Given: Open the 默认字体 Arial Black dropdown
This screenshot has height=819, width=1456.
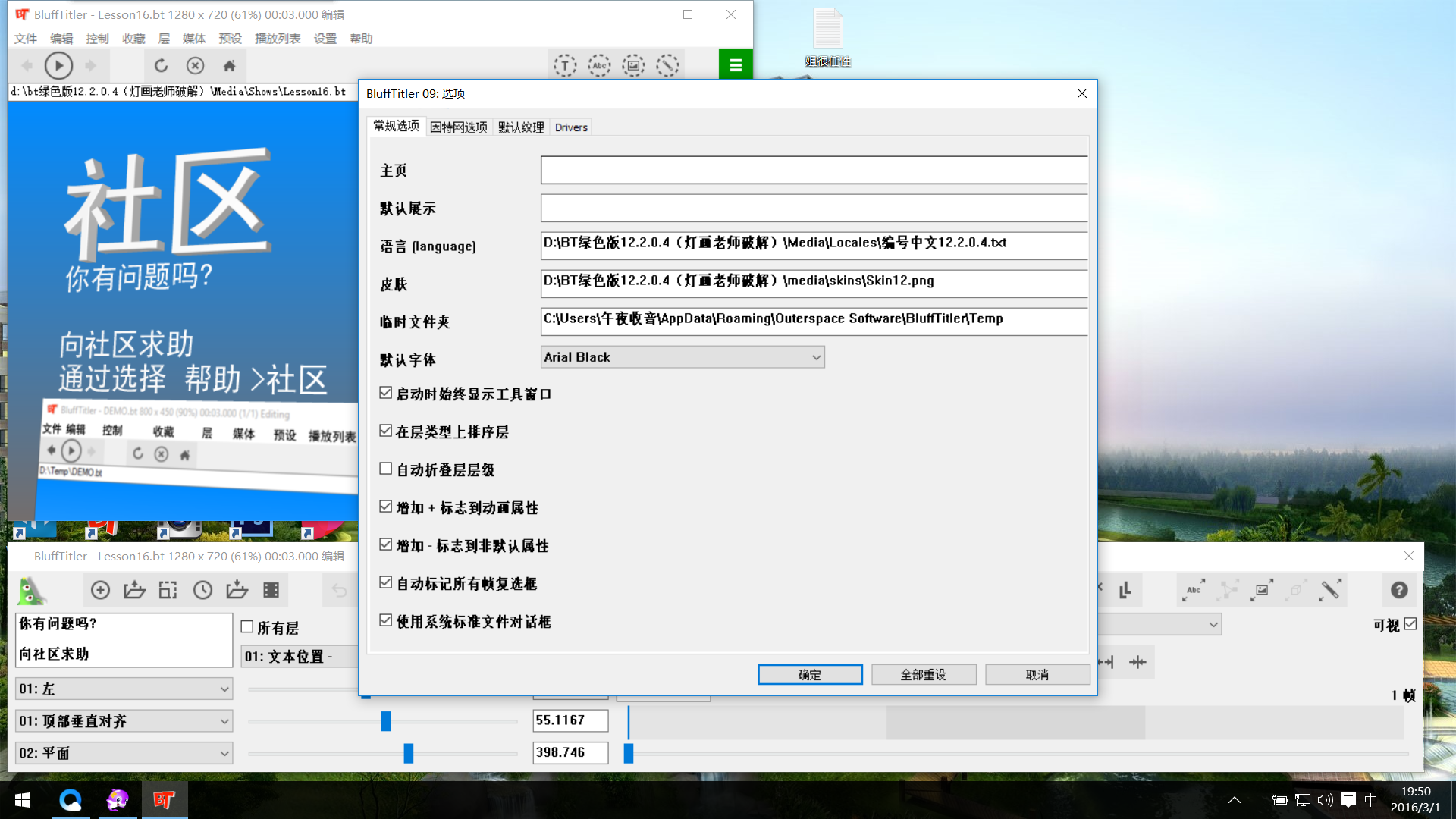Looking at the screenshot, I should pyautogui.click(x=682, y=357).
